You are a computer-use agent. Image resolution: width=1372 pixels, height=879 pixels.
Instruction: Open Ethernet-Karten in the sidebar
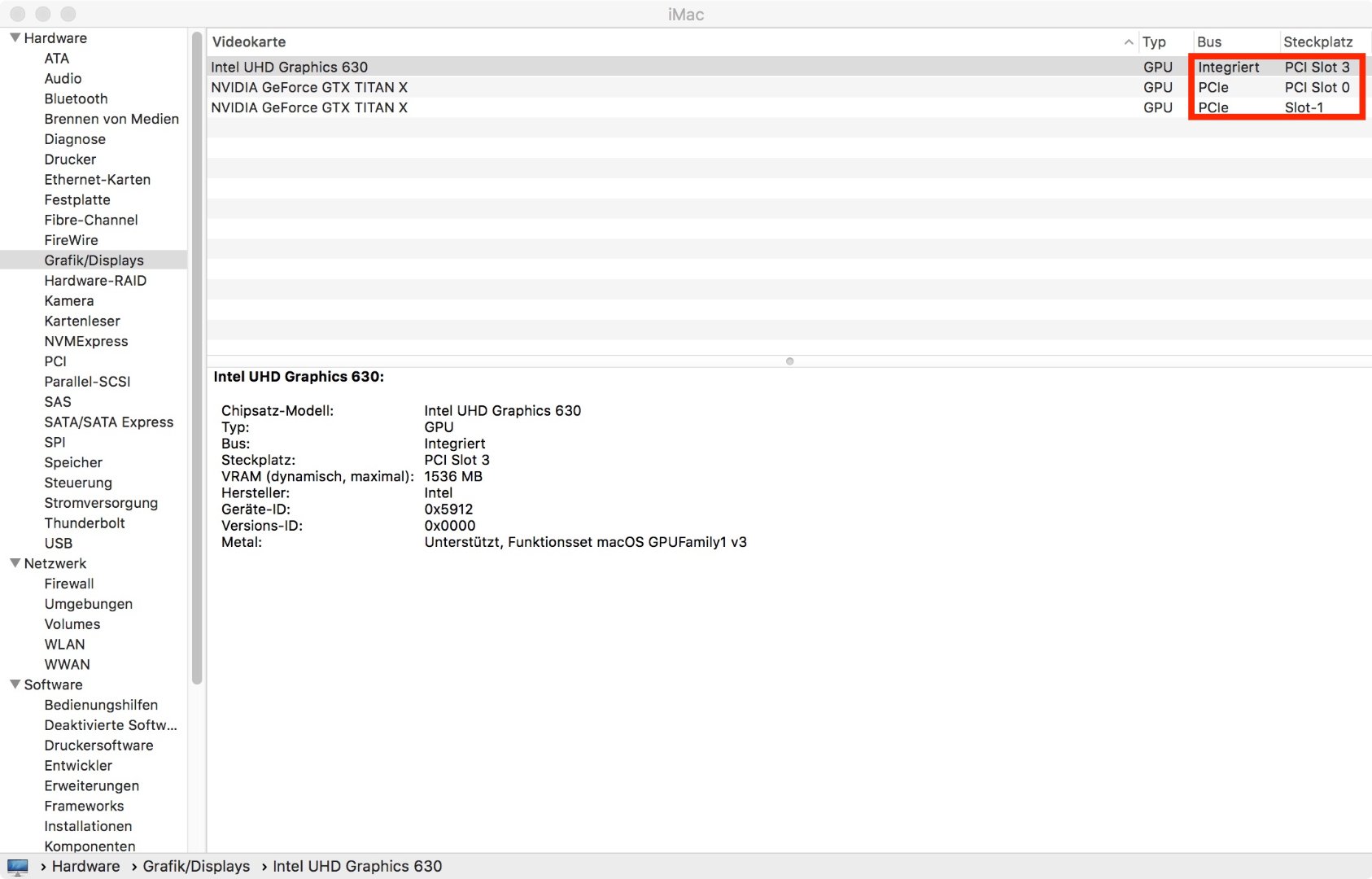[98, 180]
